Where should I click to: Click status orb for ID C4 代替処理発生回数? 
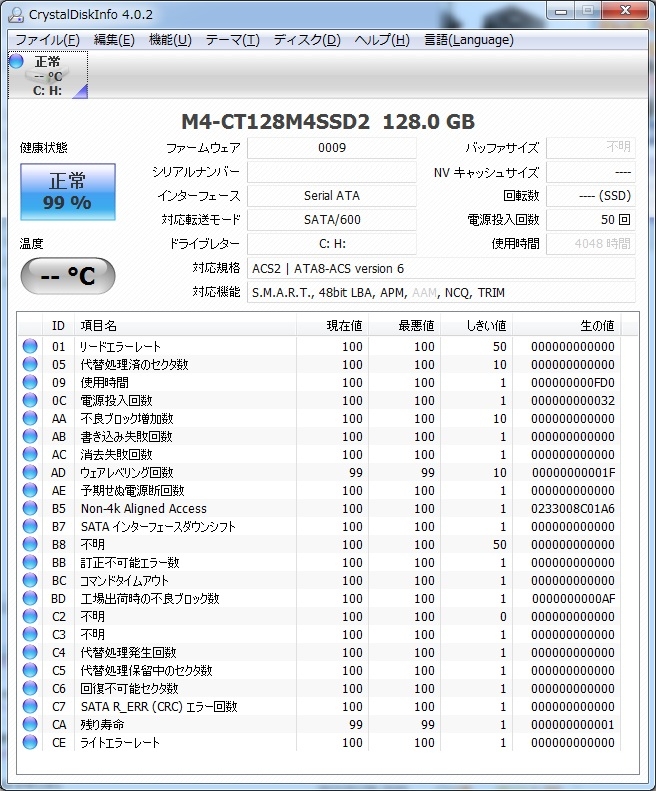[x=30, y=652]
